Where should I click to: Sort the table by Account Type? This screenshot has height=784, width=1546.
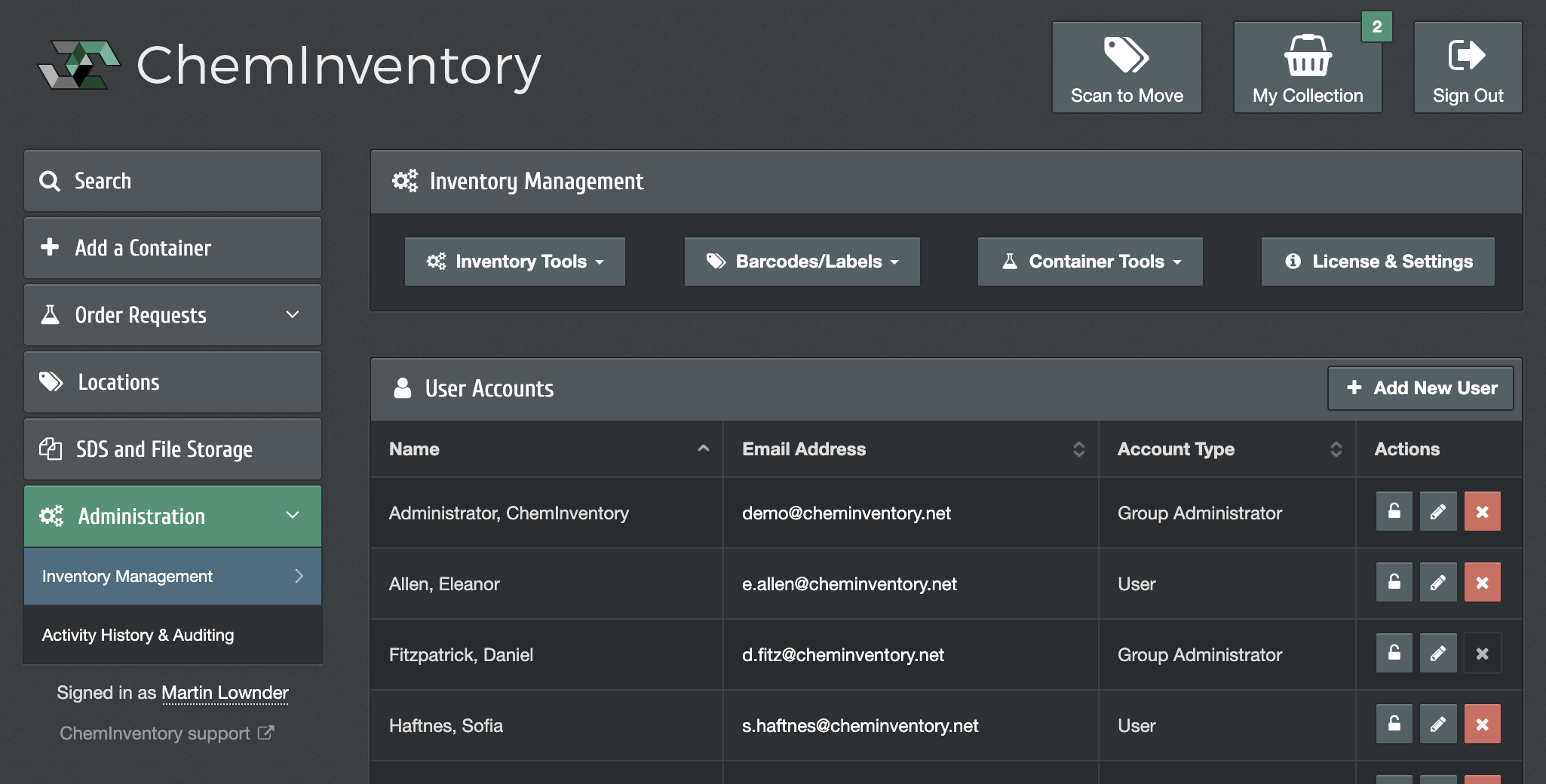[1227, 449]
